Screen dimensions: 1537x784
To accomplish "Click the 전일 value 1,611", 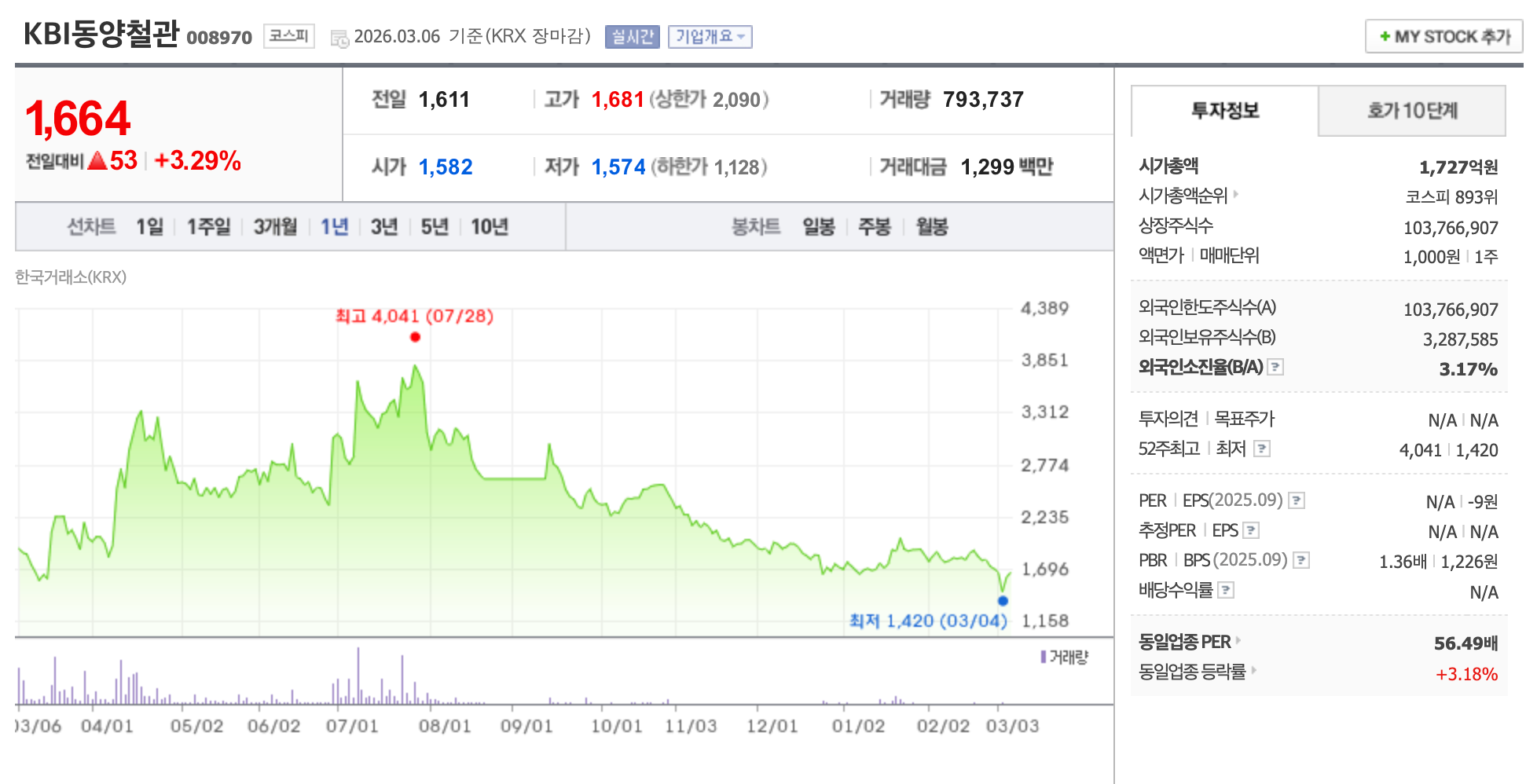I will [x=444, y=100].
